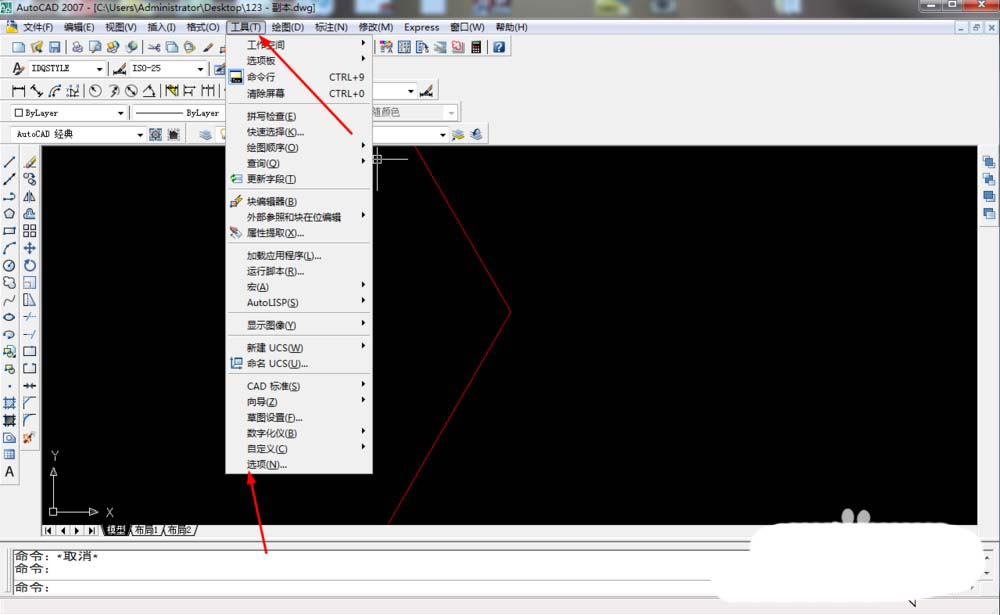Open the ByLayer color dropdown
Screen dimensions: 1000x615
(x=69, y=113)
